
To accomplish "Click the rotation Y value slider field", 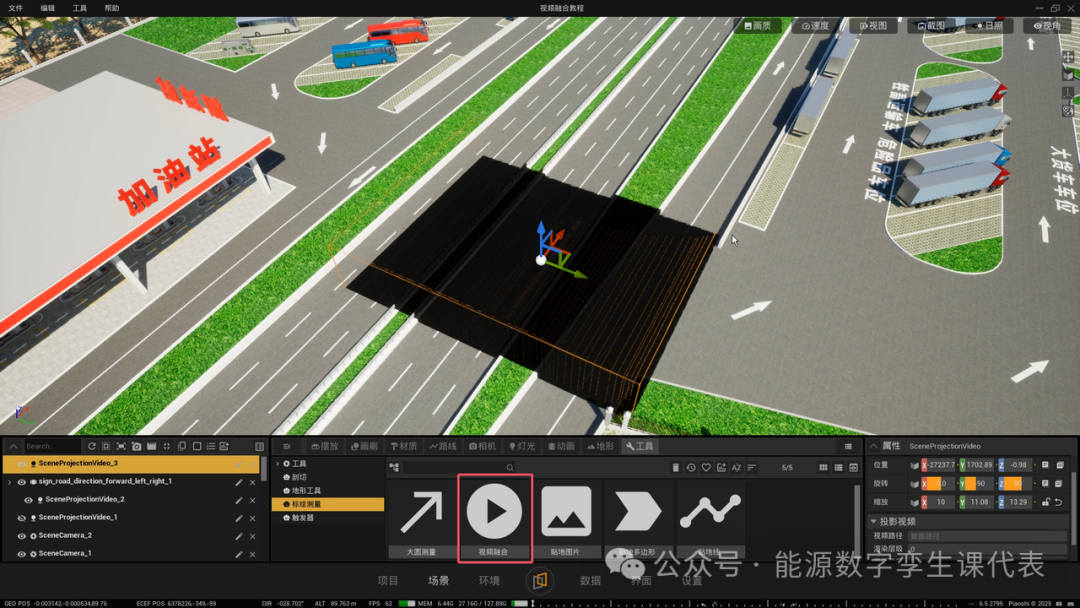I will pyautogui.click(x=977, y=483).
